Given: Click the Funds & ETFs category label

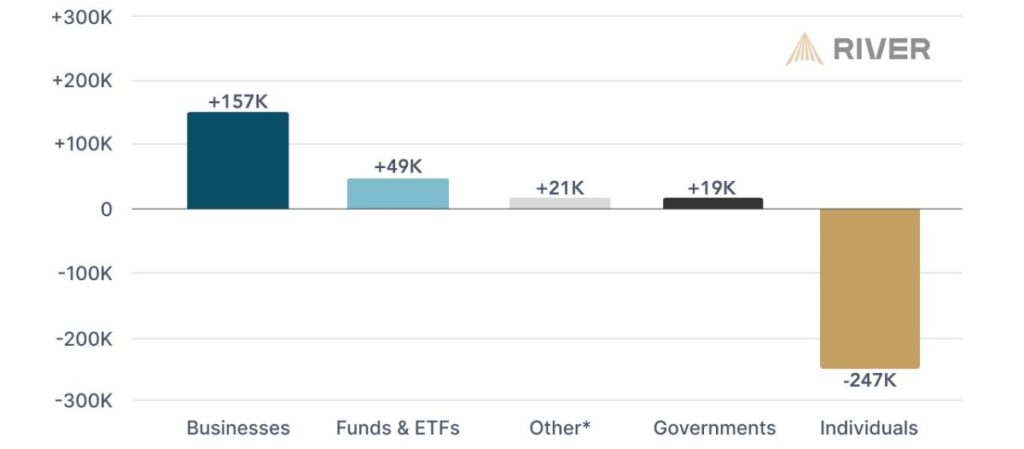Looking at the screenshot, I should [398, 428].
